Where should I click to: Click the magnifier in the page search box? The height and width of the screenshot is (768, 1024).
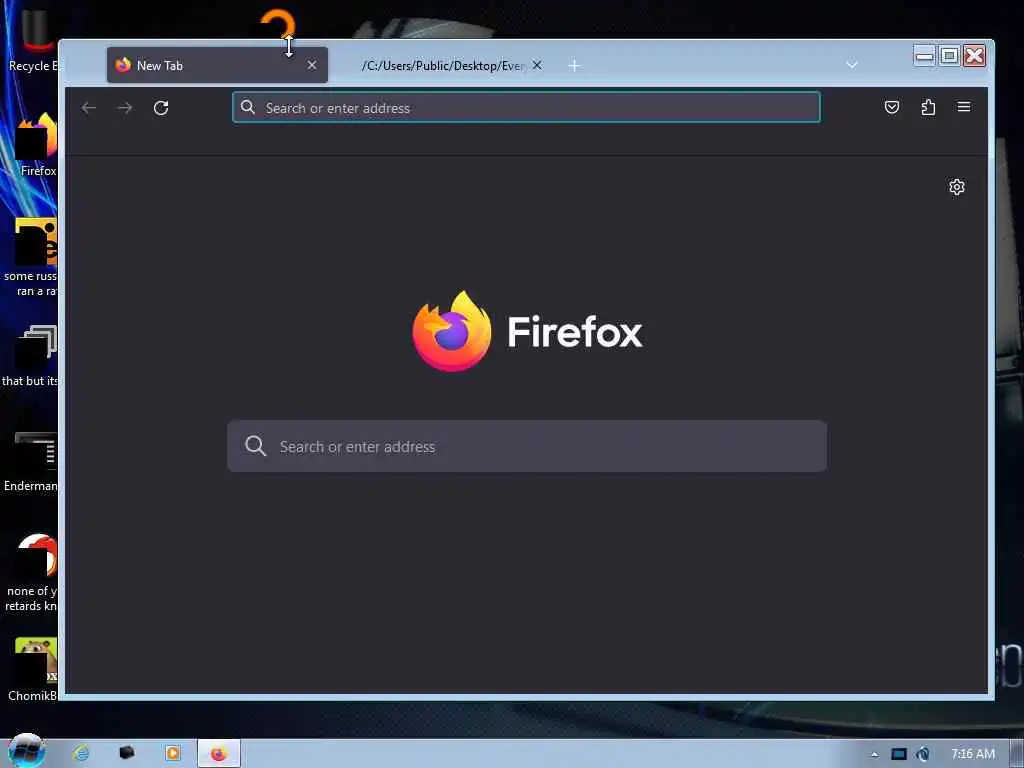(x=256, y=446)
